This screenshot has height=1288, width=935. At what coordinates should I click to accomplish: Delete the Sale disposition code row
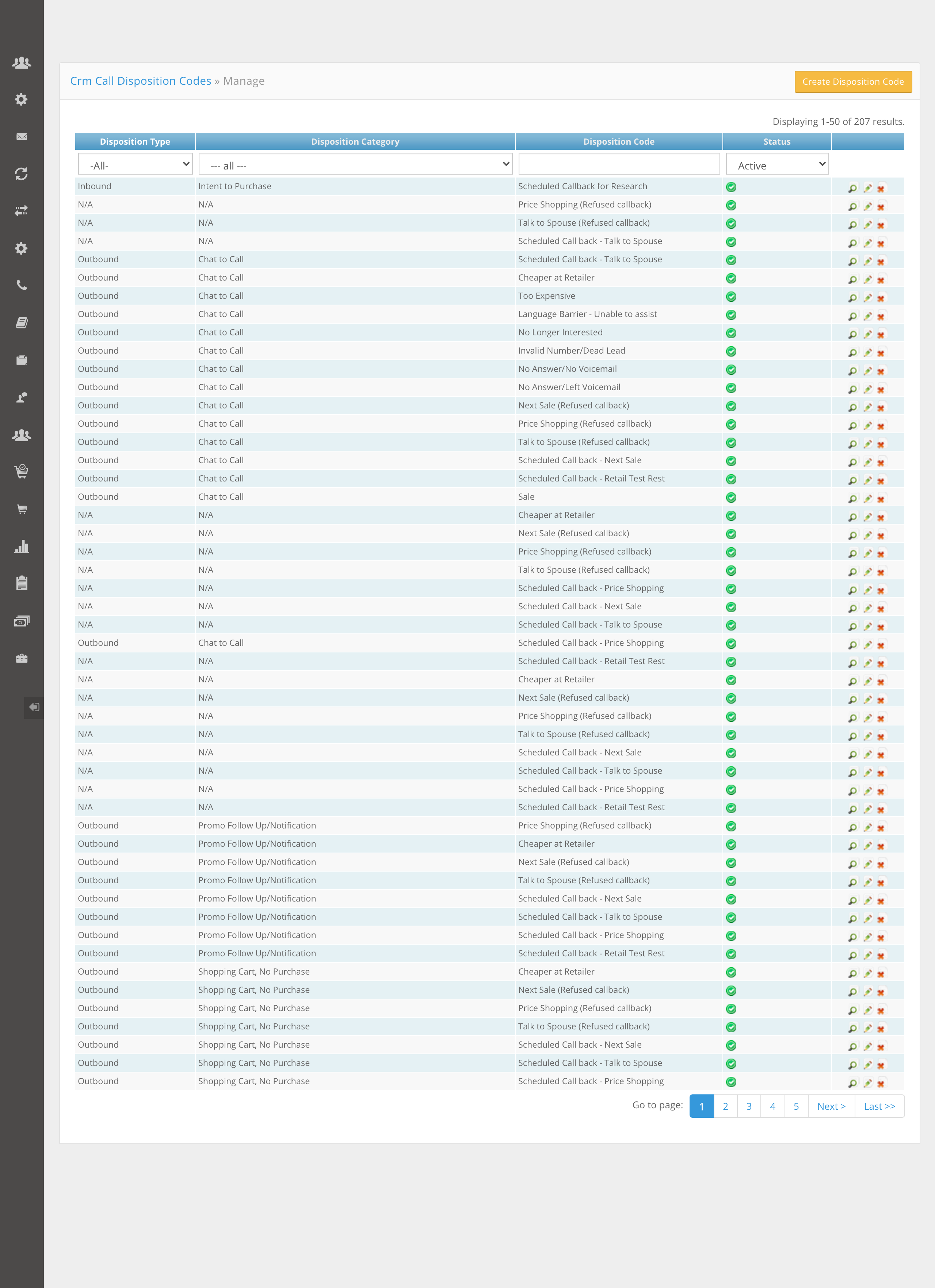pos(881,499)
